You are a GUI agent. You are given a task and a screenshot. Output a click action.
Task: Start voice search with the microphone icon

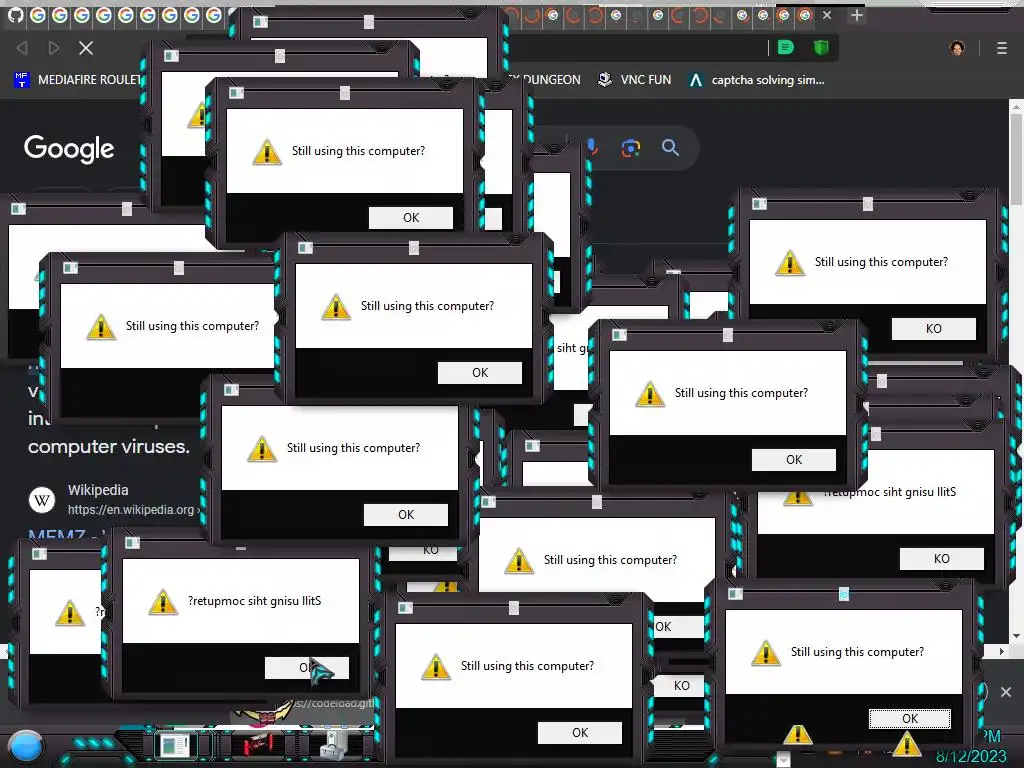point(592,147)
